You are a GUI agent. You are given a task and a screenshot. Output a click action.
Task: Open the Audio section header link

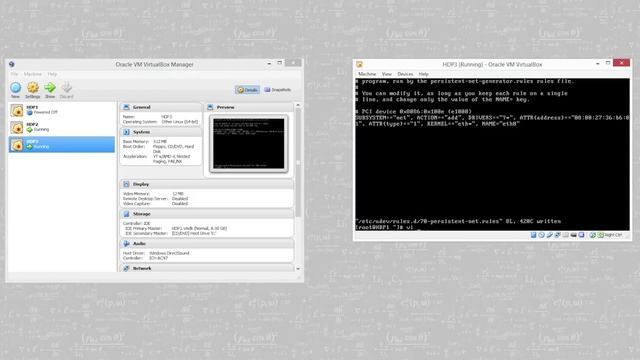[x=139, y=243]
